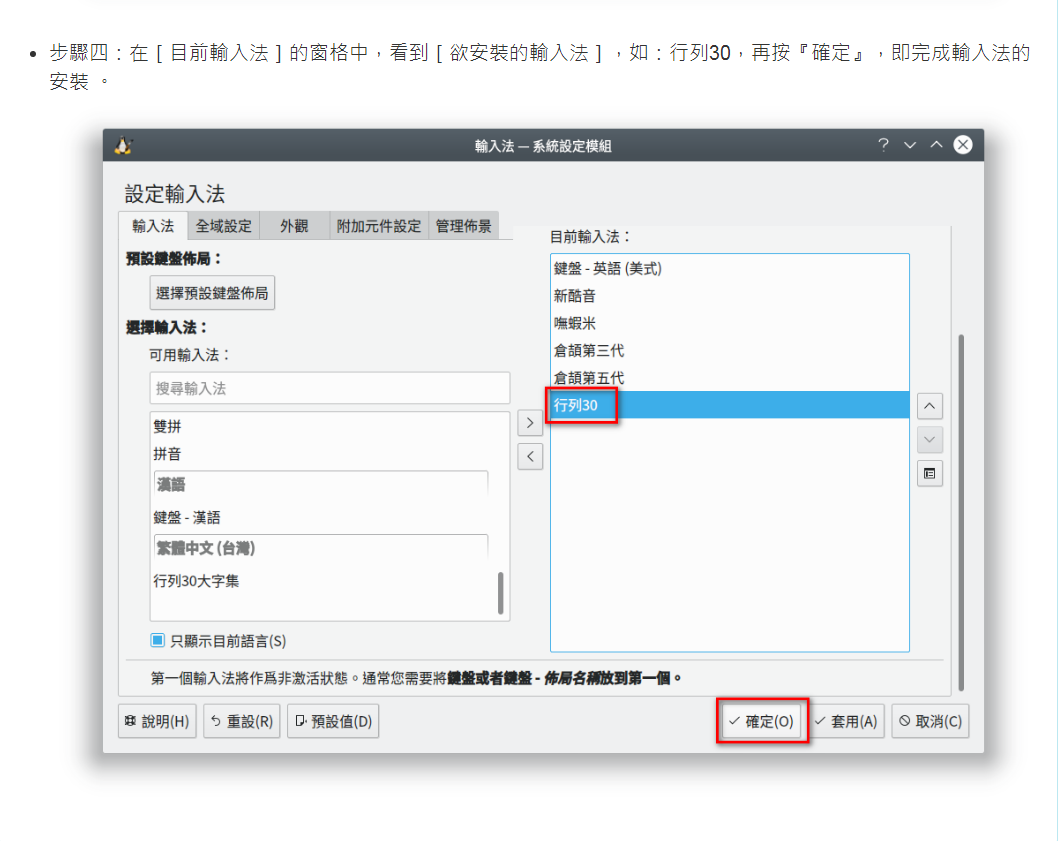
Task: Remove input method with left arrow
Action: pos(530,457)
